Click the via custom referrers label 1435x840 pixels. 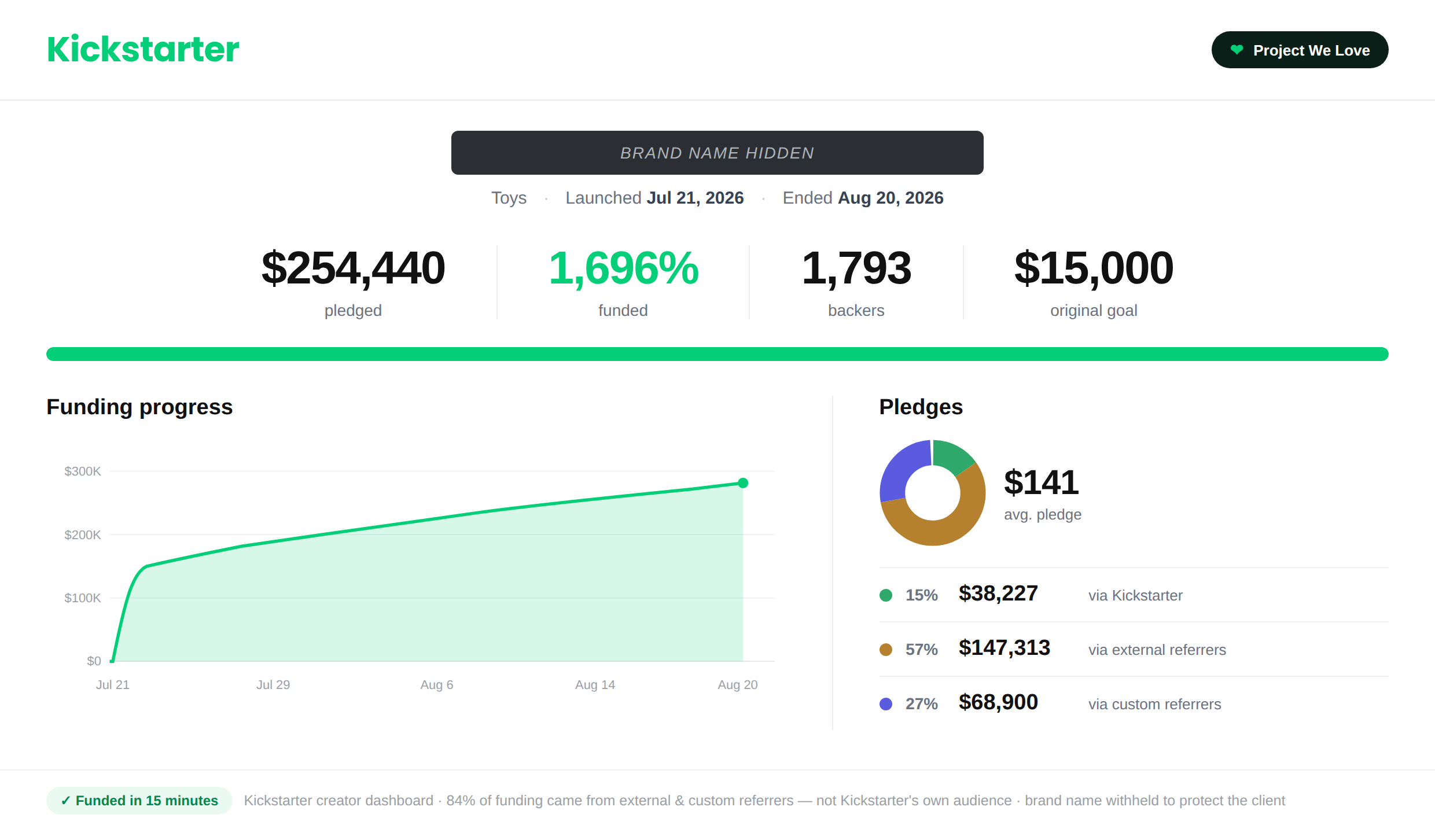point(1154,704)
